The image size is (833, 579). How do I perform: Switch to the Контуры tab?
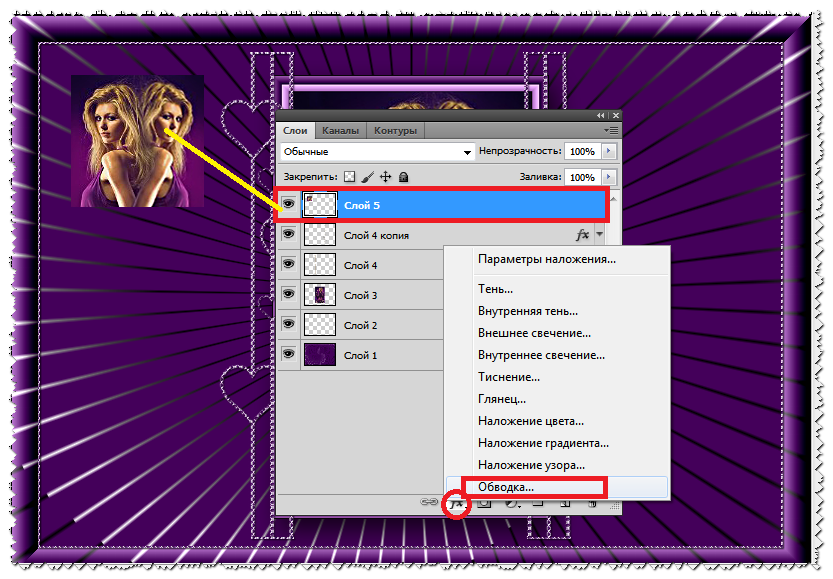click(x=395, y=131)
